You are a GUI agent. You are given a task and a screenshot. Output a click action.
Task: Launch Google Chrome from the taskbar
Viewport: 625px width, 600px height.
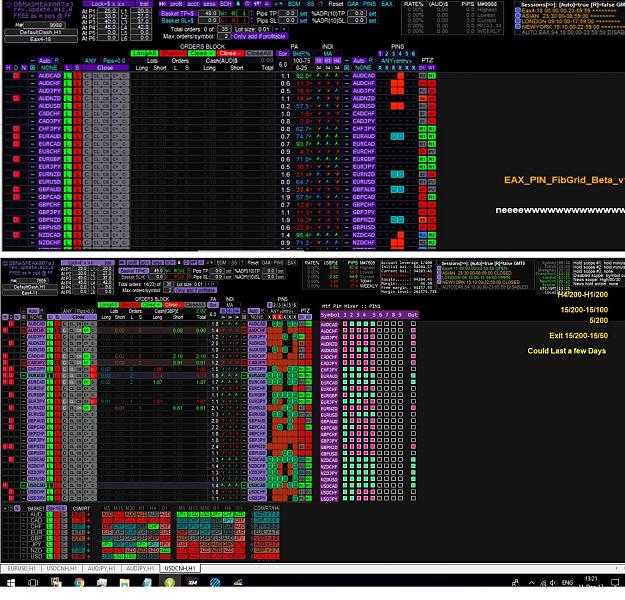pos(79,583)
